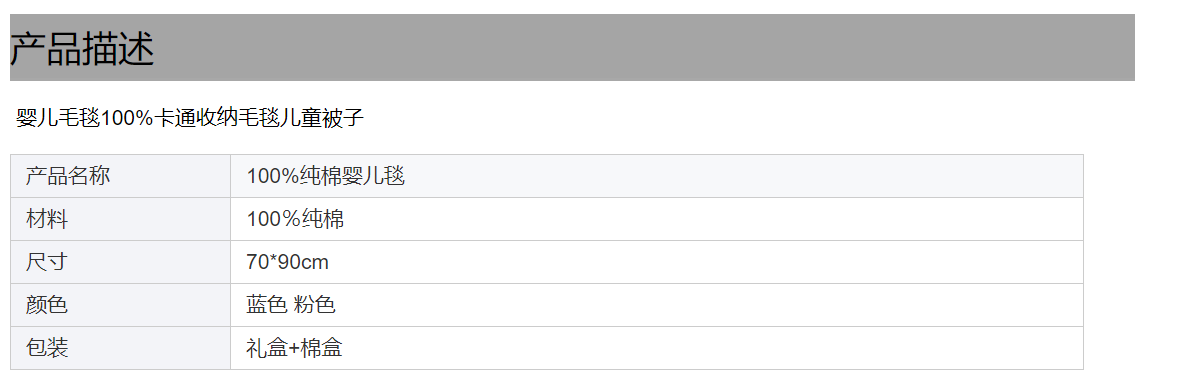Click the 尺寸 label cell
1180x378 pixels.
[120, 262]
